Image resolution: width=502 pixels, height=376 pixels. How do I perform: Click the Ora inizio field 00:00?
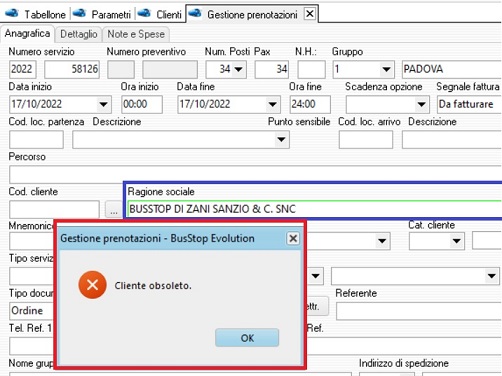pos(142,104)
